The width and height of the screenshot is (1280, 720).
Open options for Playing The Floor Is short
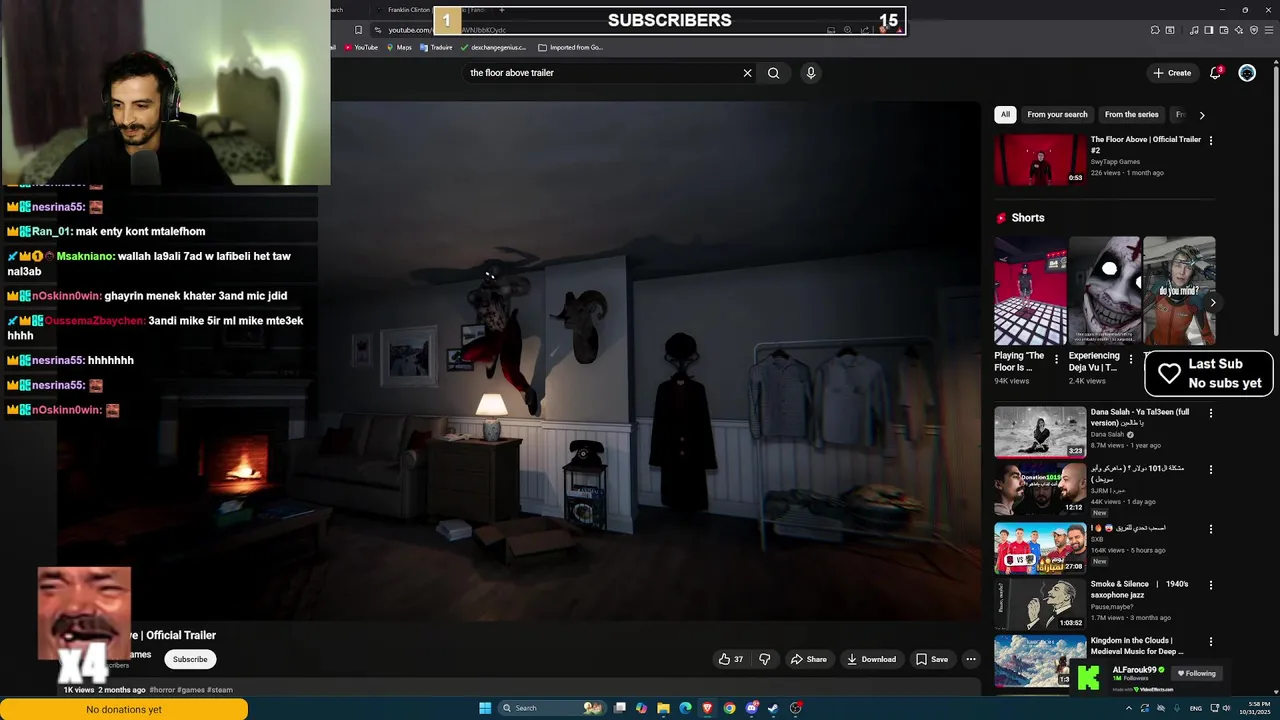point(1057,359)
